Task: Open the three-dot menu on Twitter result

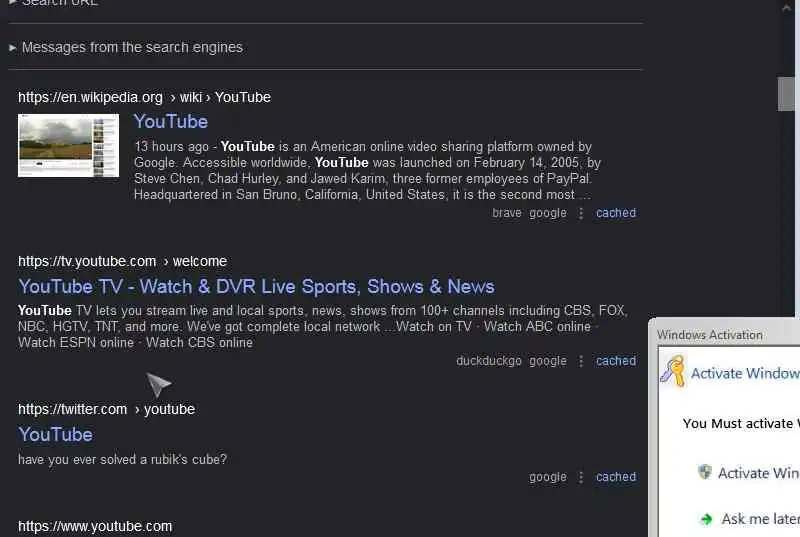Action: 581,477
